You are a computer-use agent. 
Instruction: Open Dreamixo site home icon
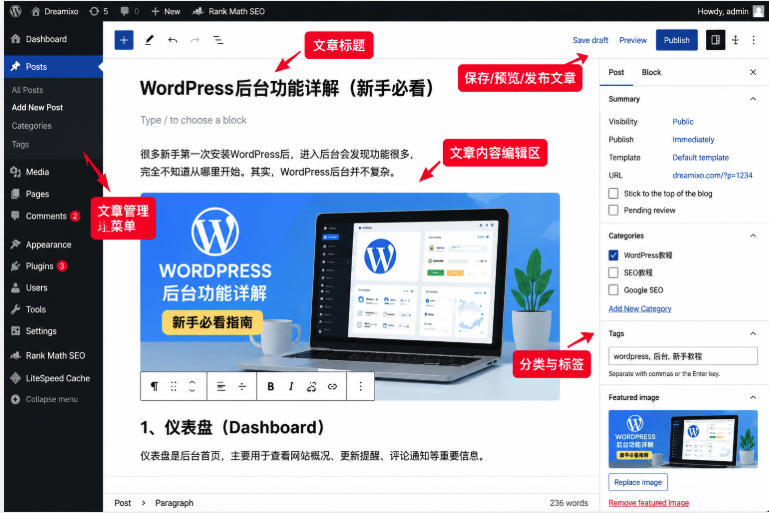click(35, 11)
